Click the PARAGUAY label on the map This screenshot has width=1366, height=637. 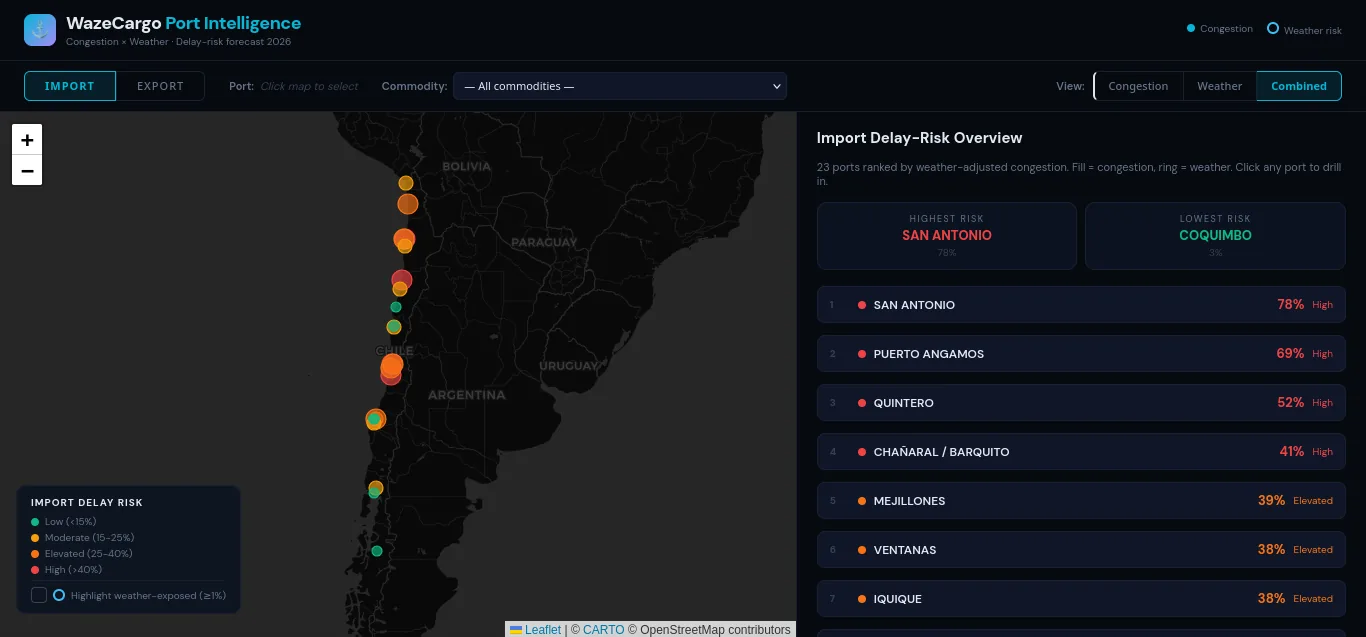(544, 242)
